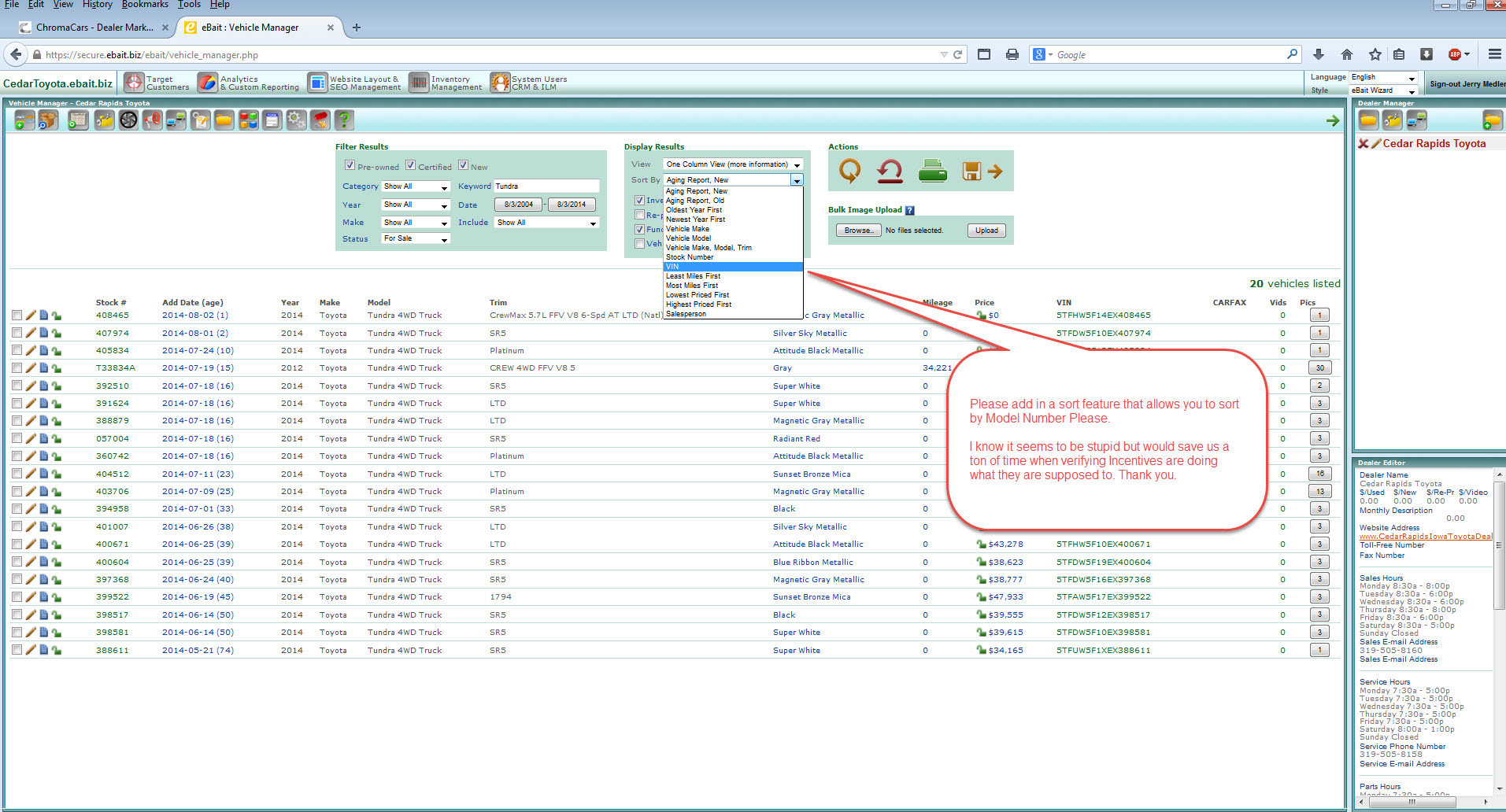Open the View One Column dropdown
Image resolution: width=1506 pixels, height=812 pixels.
click(x=733, y=164)
